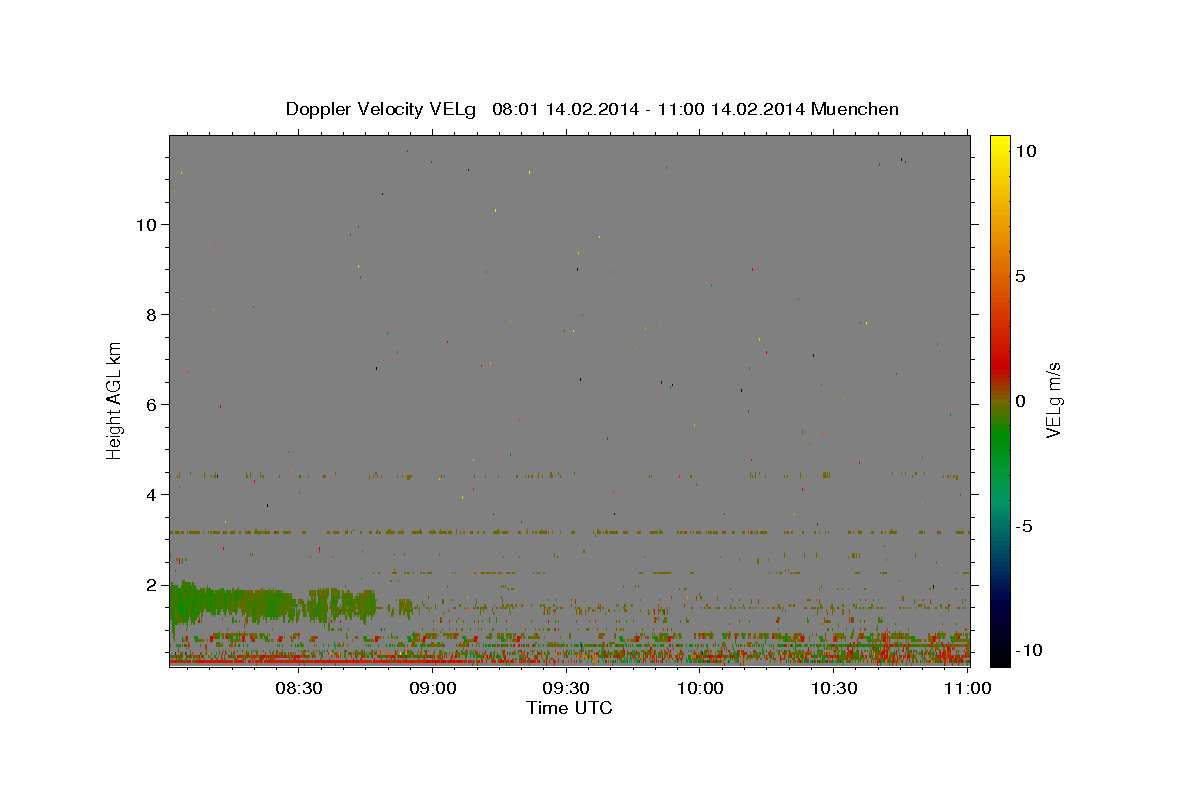The image size is (1200, 800).
Task: Click "Muenchen" in the plot title
Action: tap(855, 109)
